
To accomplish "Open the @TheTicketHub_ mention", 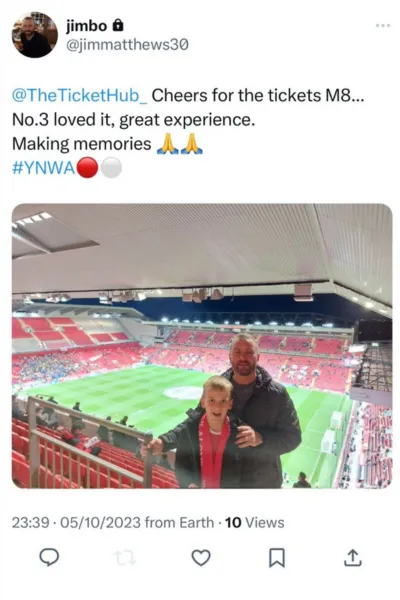I will click(80, 95).
